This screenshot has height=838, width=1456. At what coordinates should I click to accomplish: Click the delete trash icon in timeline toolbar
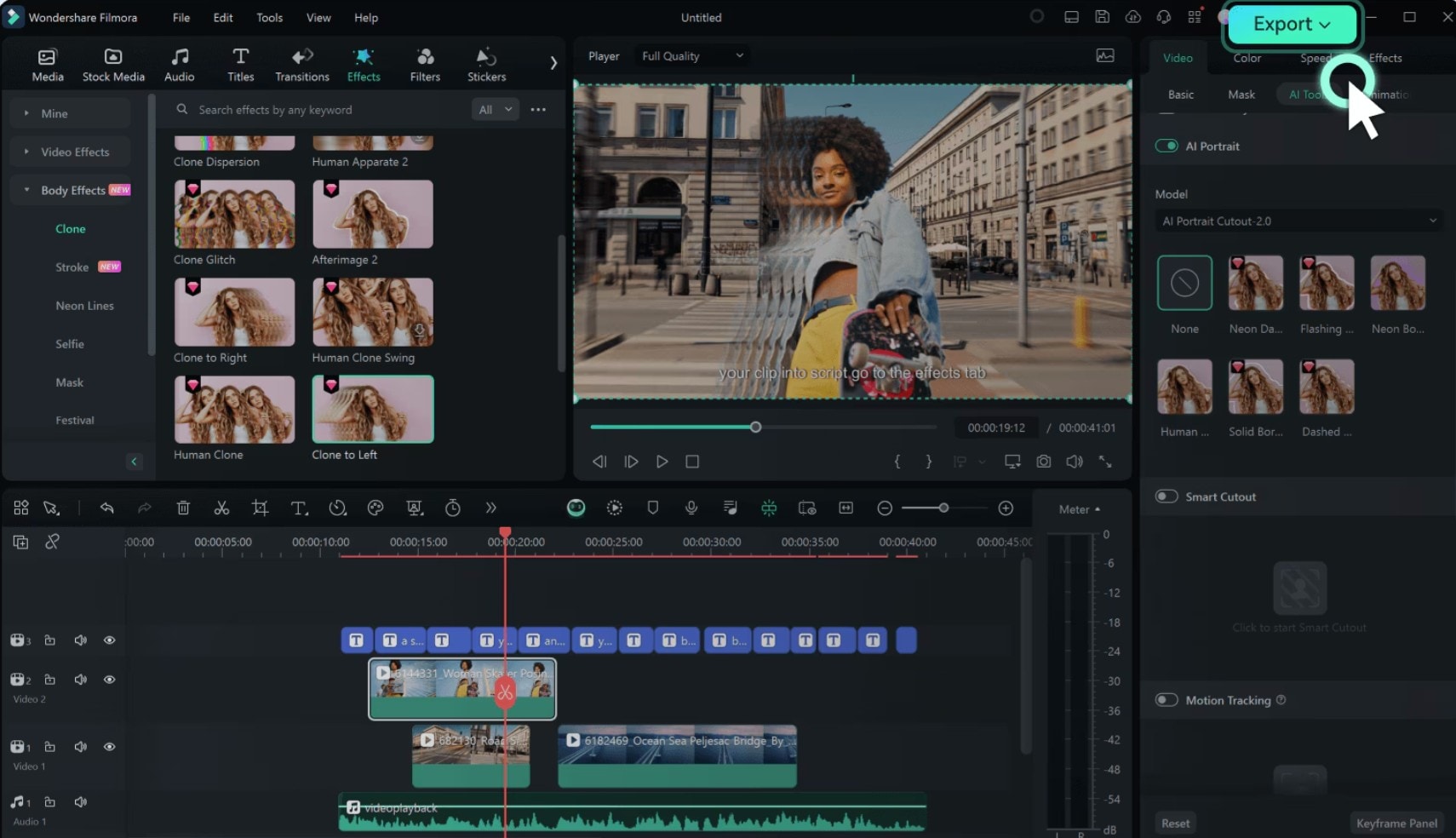[183, 508]
